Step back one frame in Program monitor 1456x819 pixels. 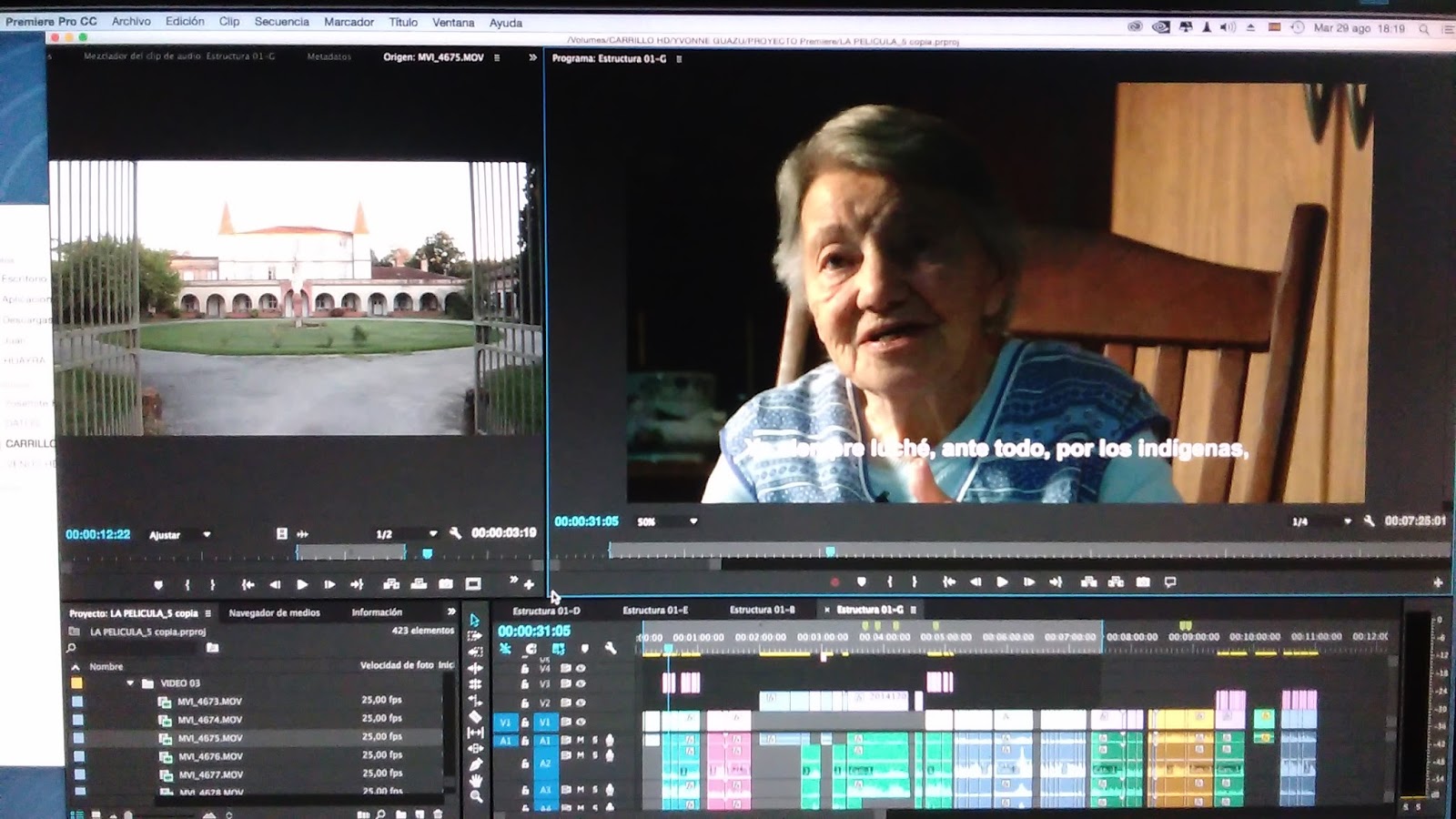click(976, 582)
